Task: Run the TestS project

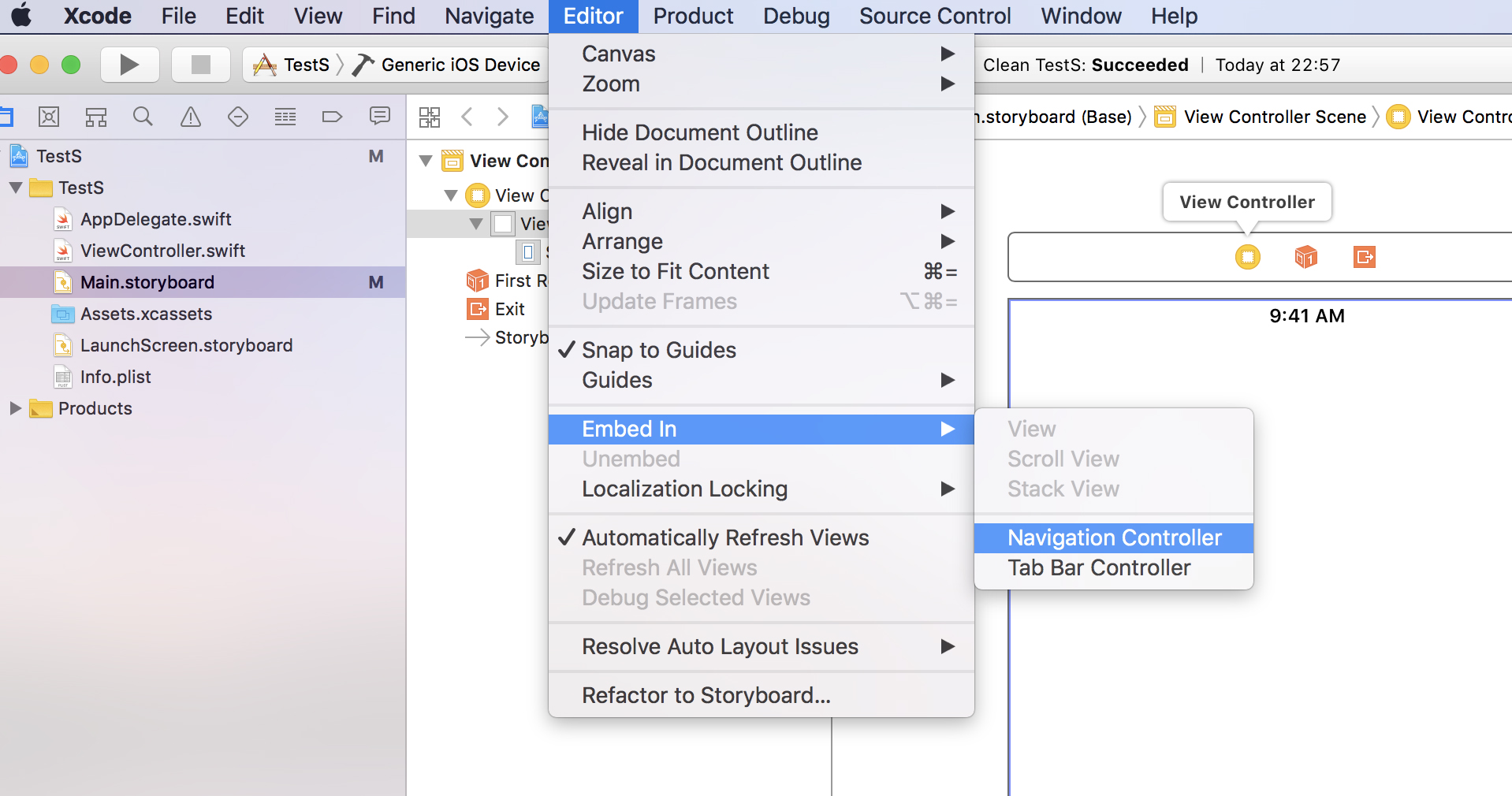Action: (x=129, y=65)
